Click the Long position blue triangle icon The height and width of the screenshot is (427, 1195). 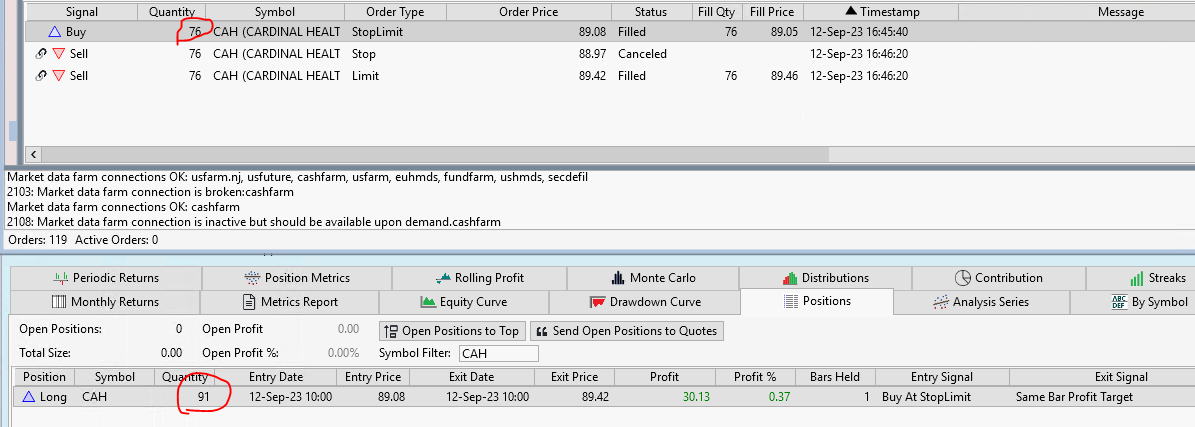click(28, 397)
